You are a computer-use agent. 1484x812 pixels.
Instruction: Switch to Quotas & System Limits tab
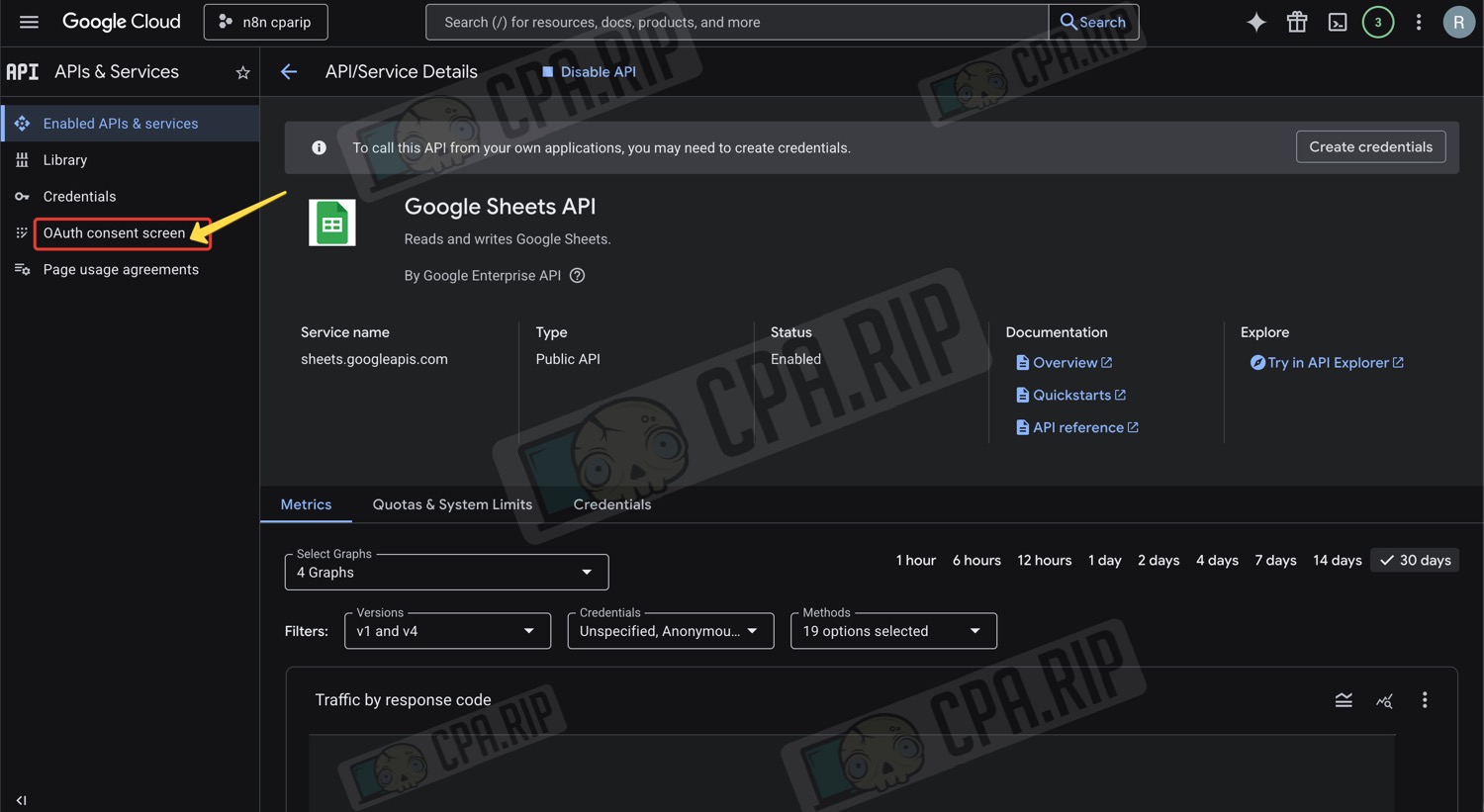coord(452,504)
